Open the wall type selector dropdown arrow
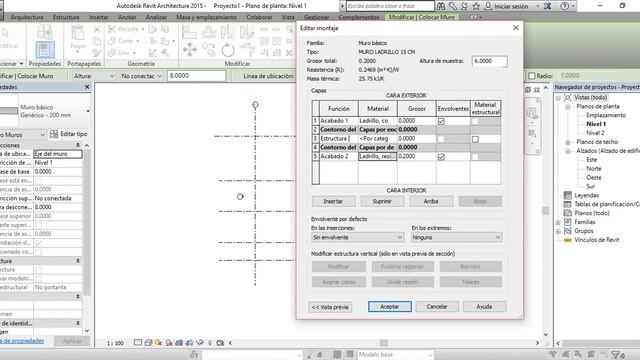The height and width of the screenshot is (360, 640). pyautogui.click(x=88, y=111)
